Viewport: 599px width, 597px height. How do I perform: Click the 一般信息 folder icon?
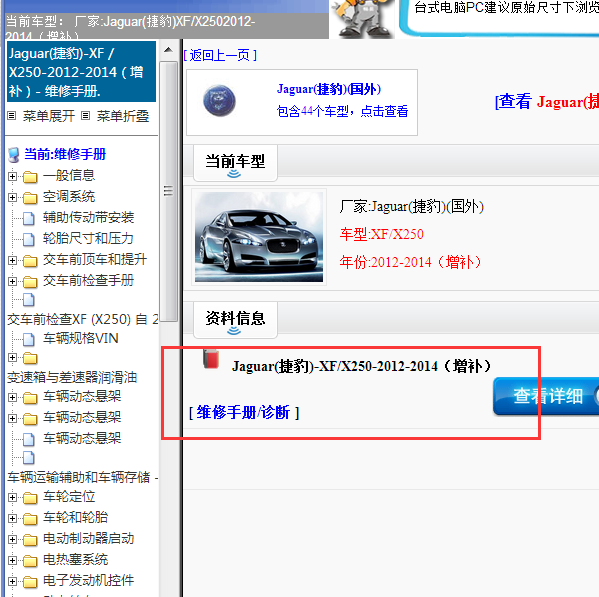(30, 177)
